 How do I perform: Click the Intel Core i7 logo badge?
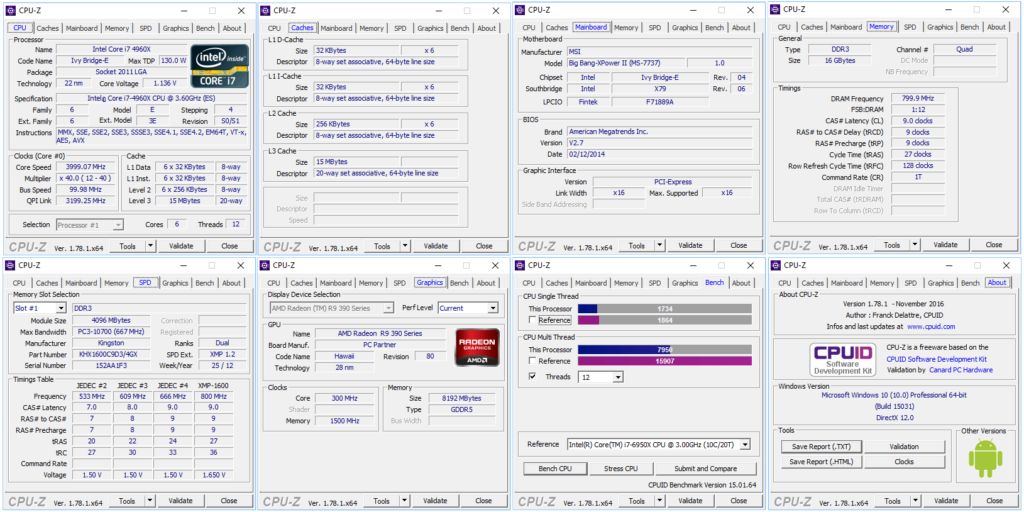220,65
